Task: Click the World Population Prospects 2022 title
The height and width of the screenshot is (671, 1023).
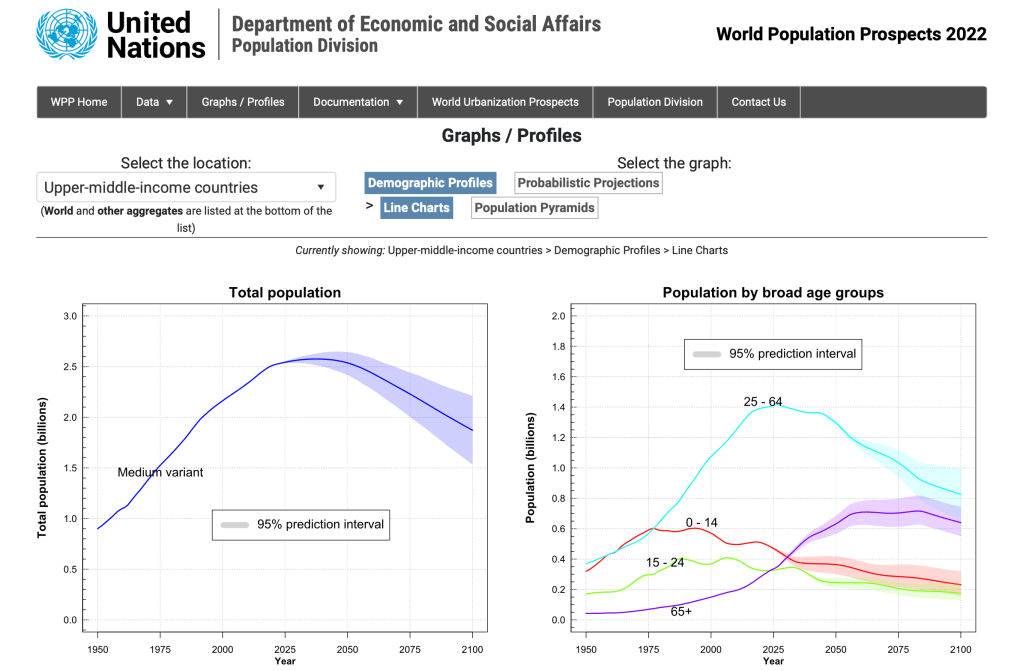Action: click(x=851, y=34)
